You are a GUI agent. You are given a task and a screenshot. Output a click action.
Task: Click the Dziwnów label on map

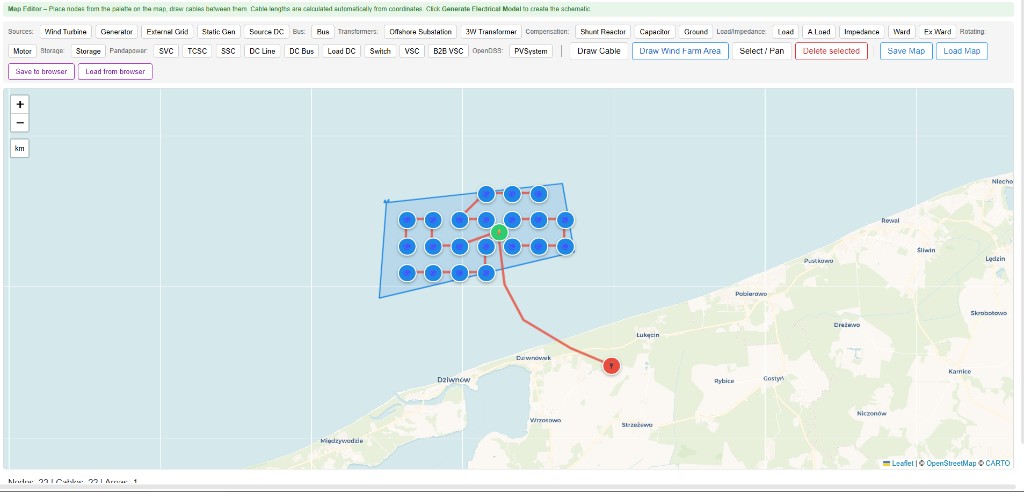pos(453,380)
